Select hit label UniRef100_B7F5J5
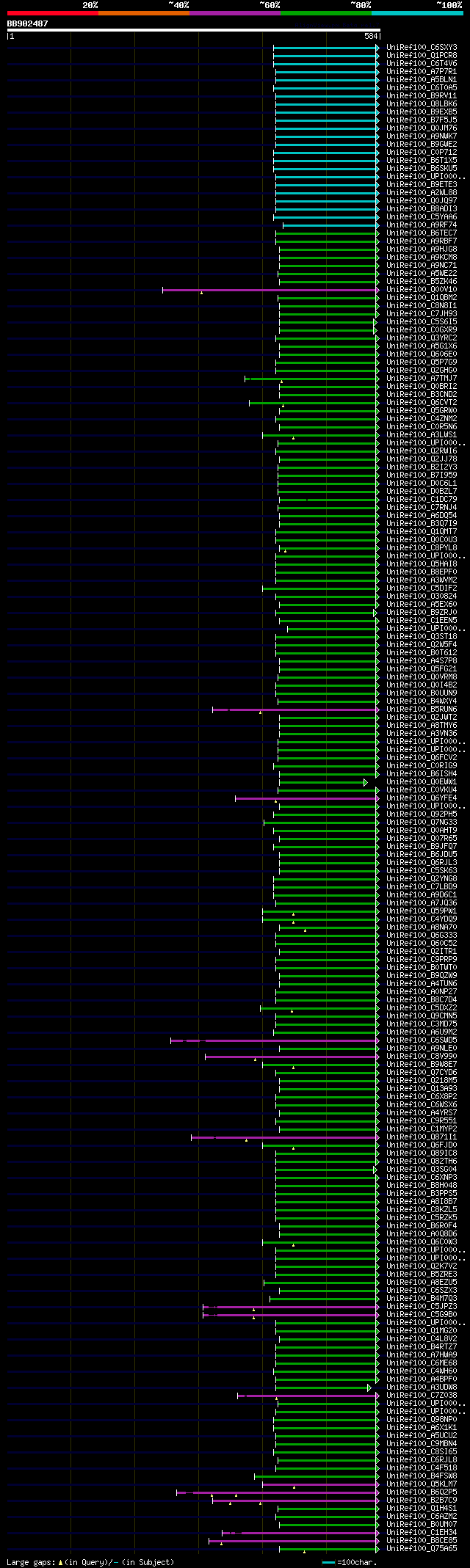This screenshot has width=470, height=1568. coord(422,120)
